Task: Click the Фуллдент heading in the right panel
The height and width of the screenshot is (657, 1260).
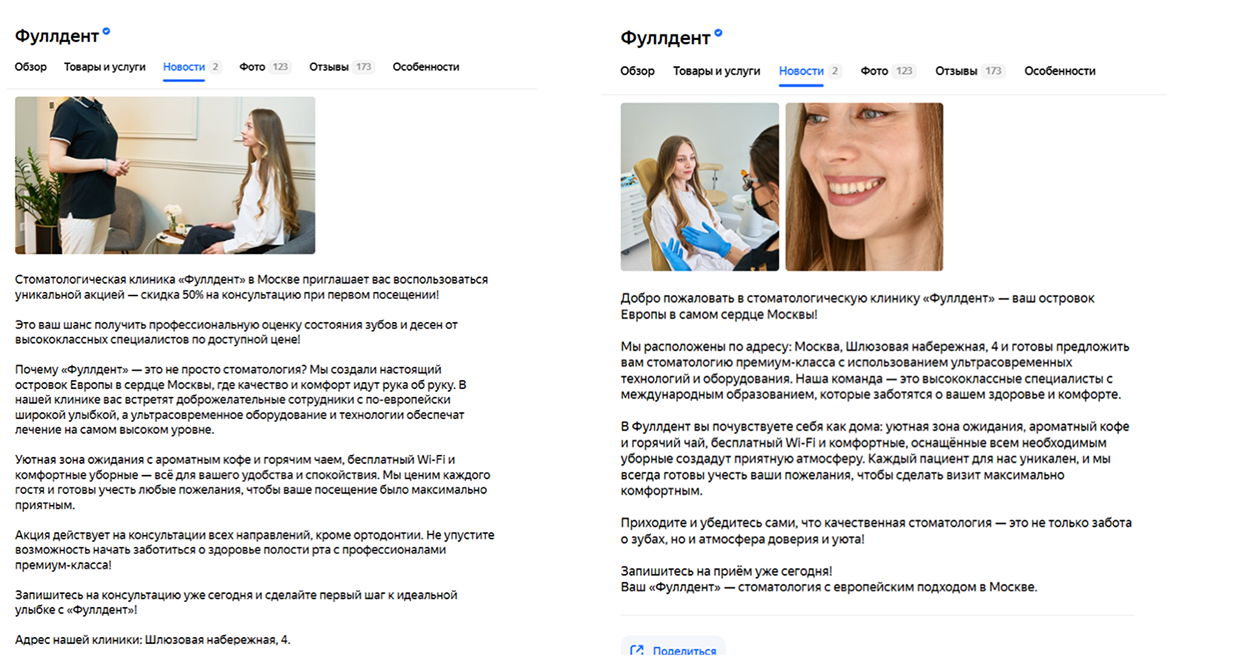Action: click(x=665, y=38)
